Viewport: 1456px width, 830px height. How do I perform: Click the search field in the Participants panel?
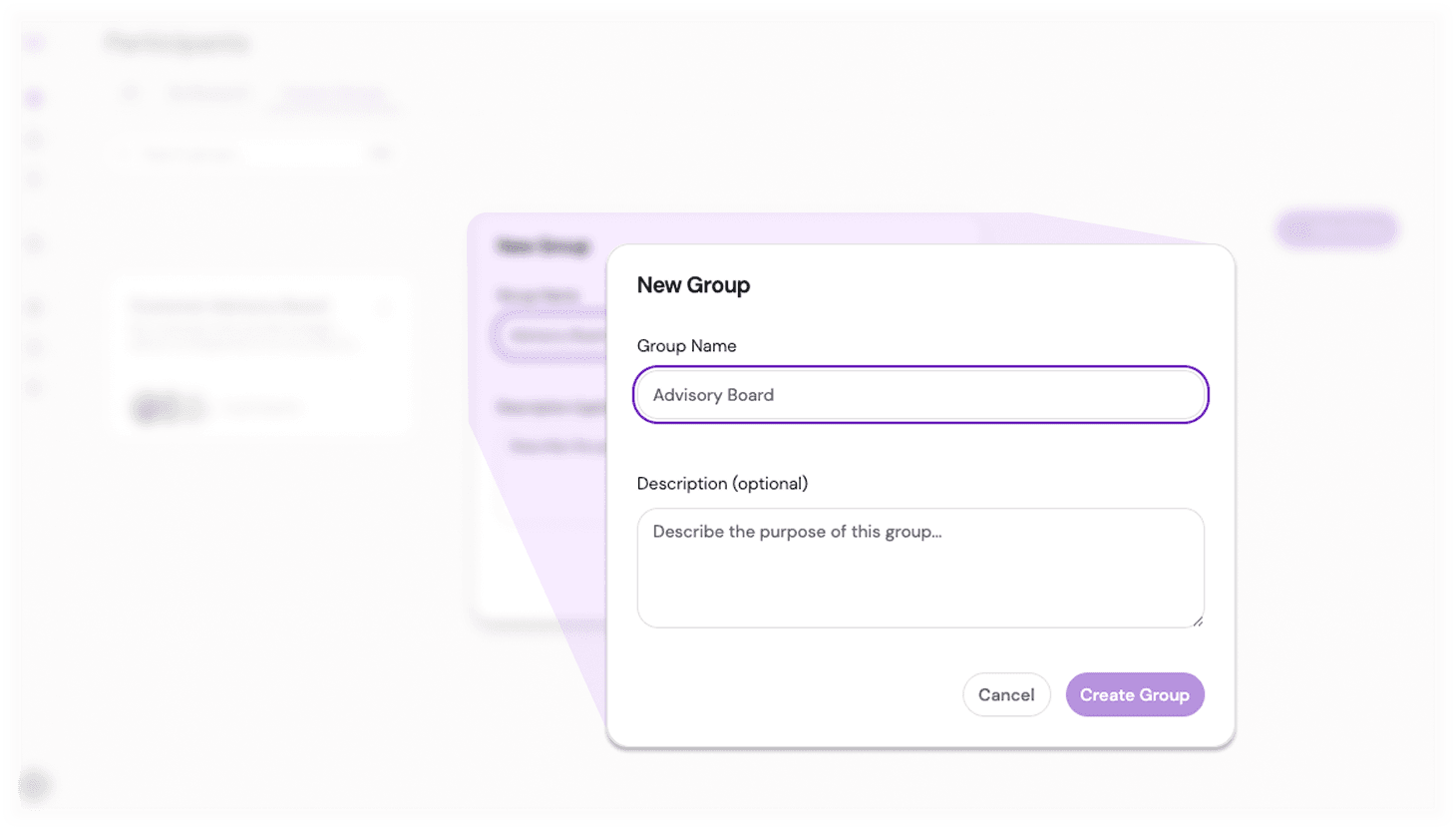click(x=249, y=153)
